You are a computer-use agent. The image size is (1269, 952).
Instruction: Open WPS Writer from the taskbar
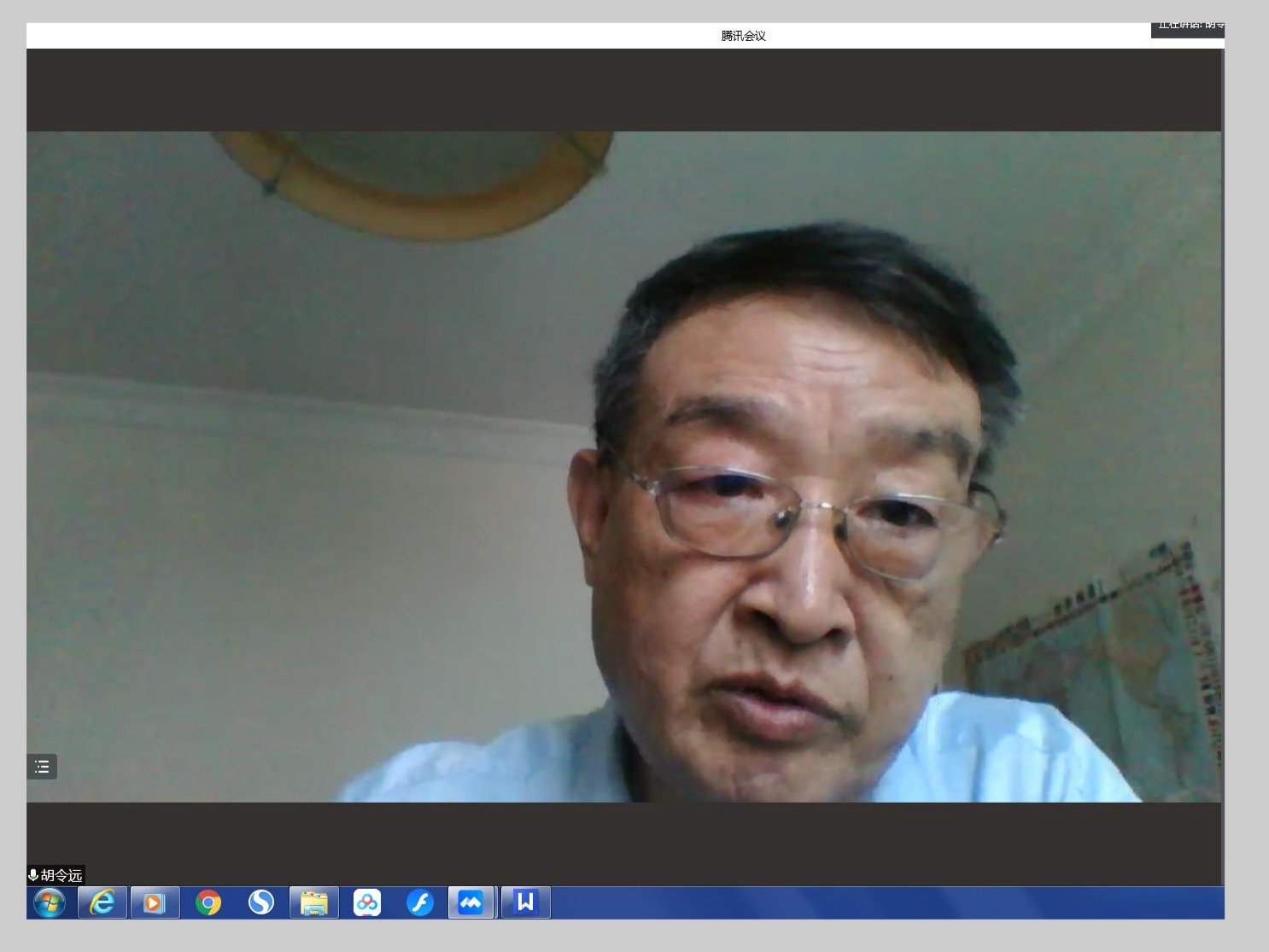[x=525, y=902]
